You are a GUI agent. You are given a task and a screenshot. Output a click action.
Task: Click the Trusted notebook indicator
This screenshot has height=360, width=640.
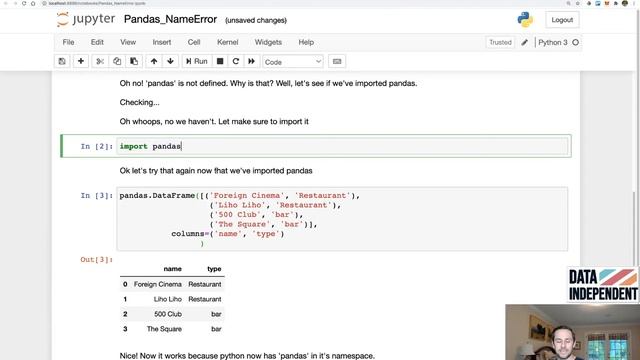pos(500,42)
